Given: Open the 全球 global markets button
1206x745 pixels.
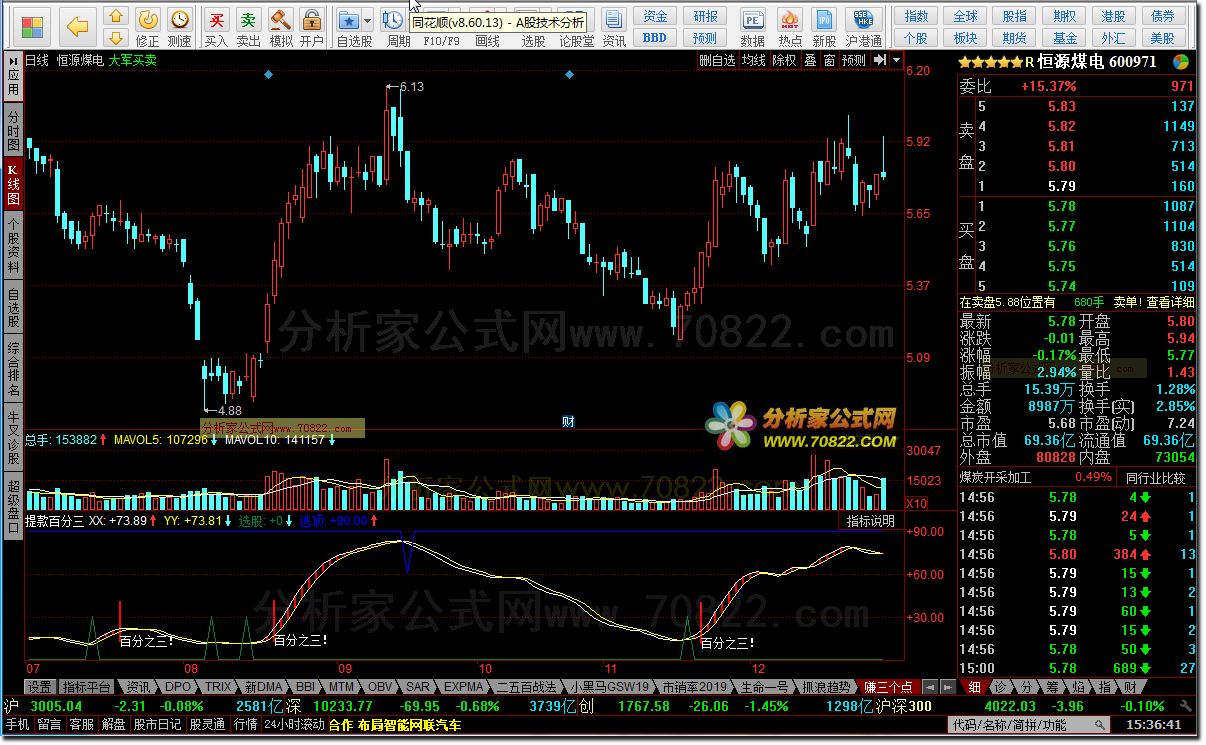Looking at the screenshot, I should [965, 16].
